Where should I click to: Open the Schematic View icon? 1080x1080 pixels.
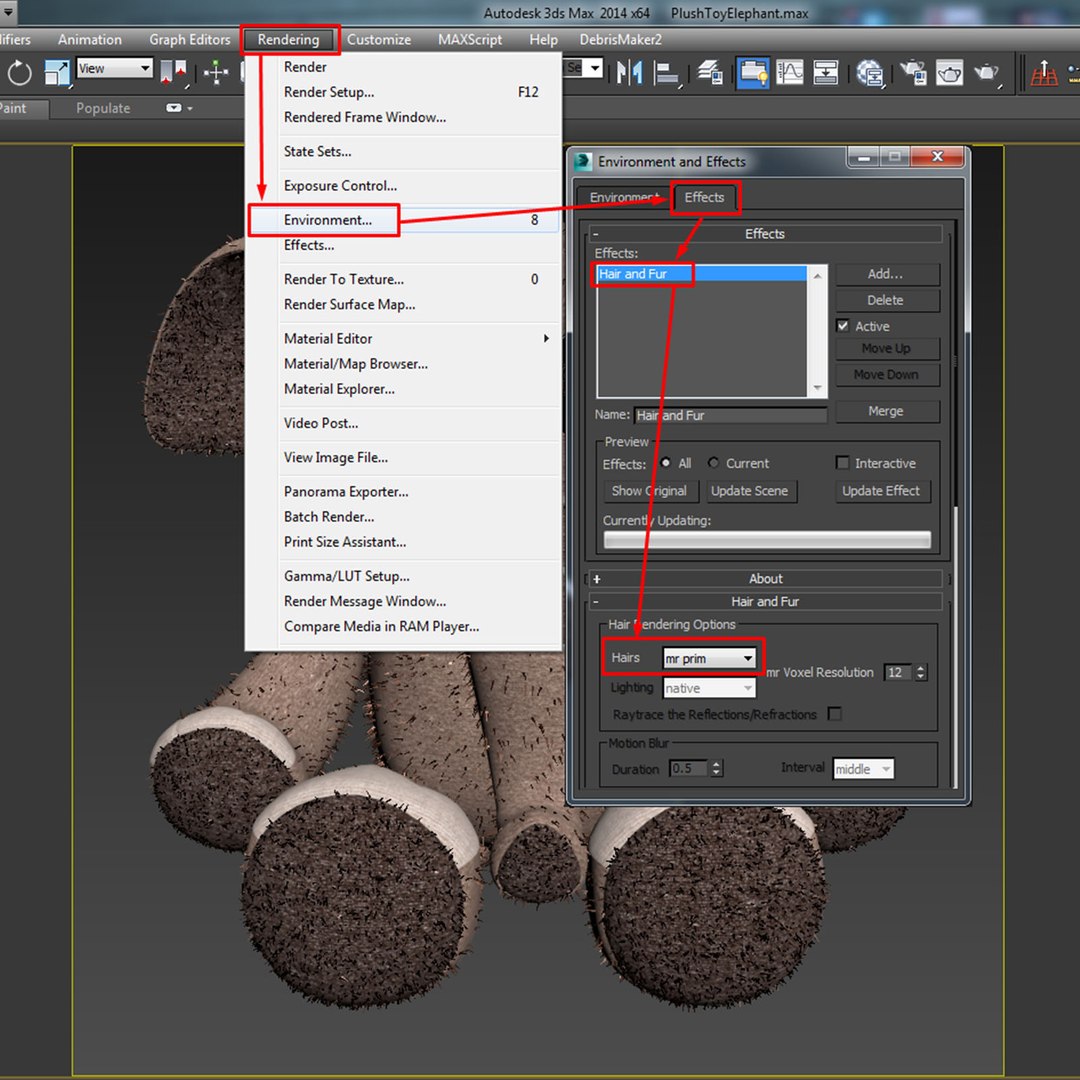(825, 72)
